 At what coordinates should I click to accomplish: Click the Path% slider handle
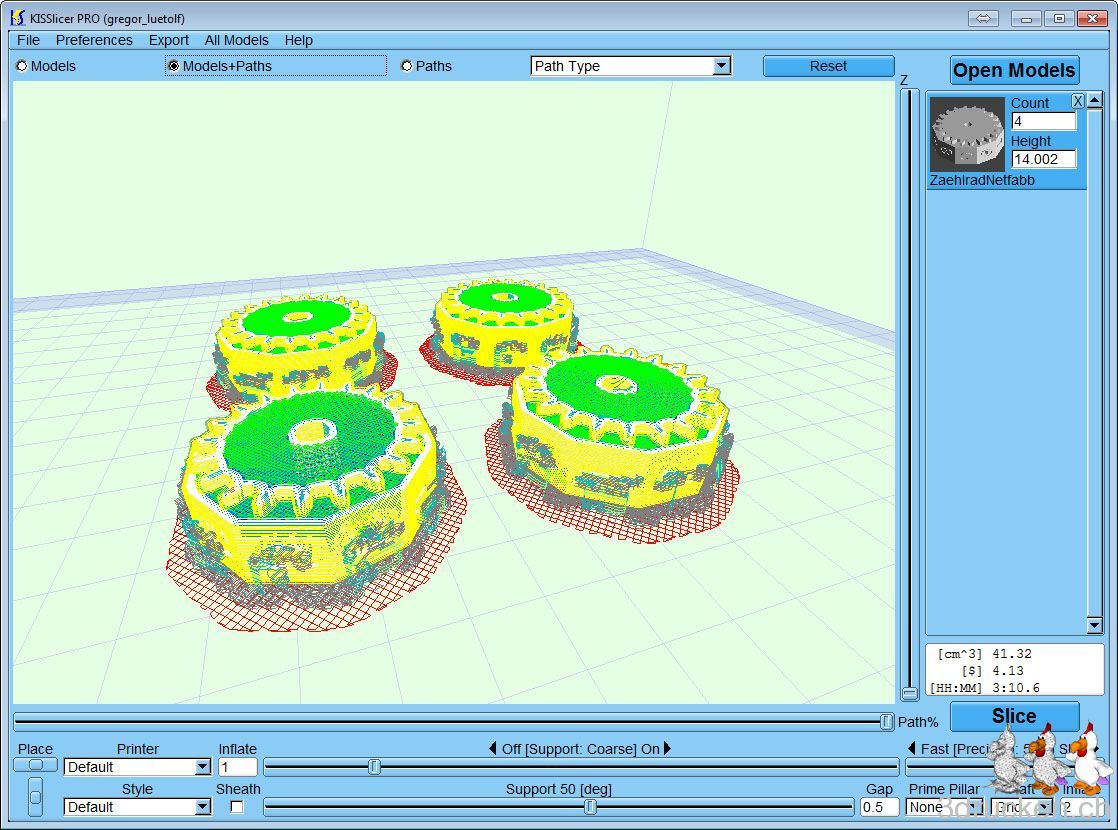click(886, 722)
